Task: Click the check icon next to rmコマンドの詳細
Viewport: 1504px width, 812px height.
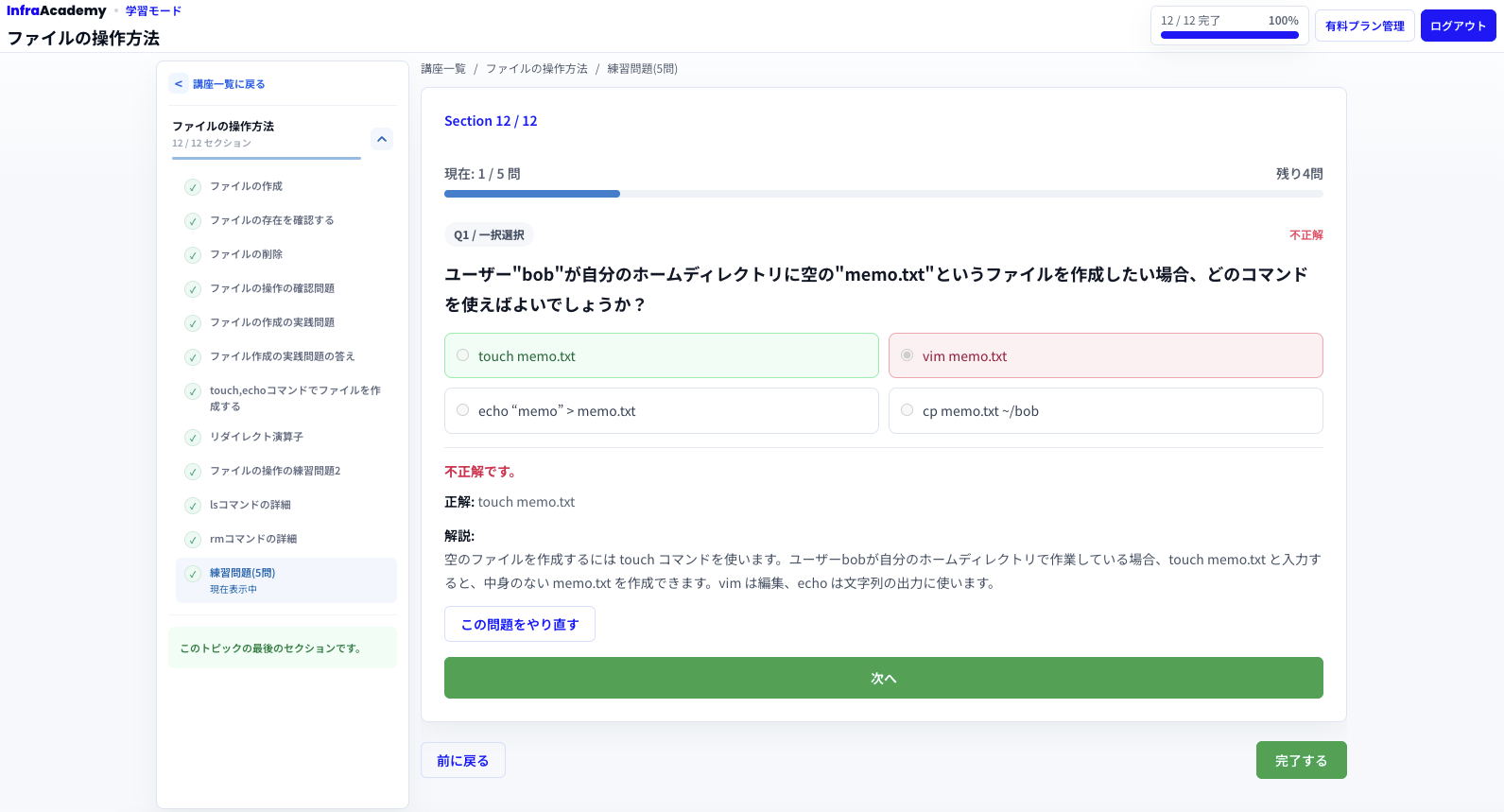Action: click(193, 540)
